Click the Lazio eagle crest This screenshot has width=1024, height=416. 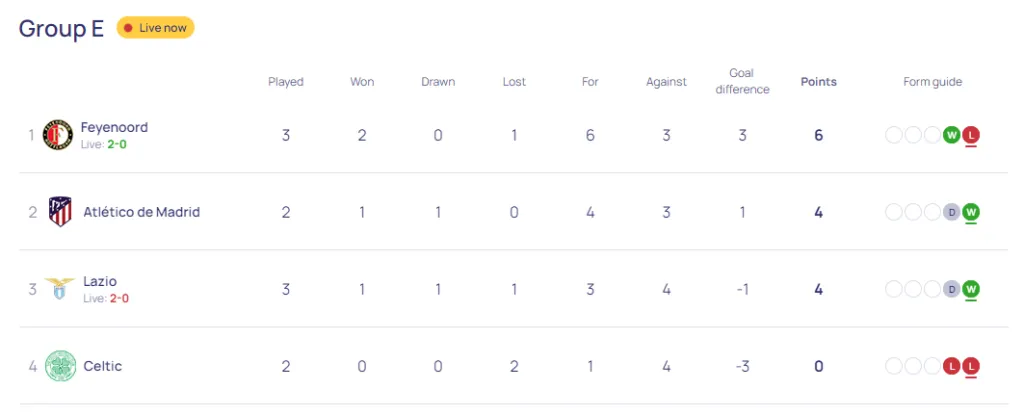tap(60, 289)
